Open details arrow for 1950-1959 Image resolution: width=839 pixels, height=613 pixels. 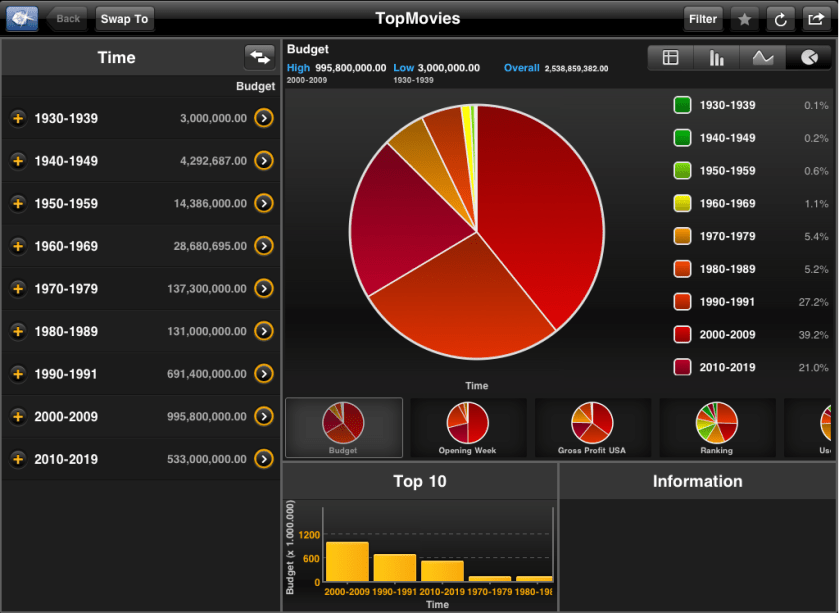point(264,204)
